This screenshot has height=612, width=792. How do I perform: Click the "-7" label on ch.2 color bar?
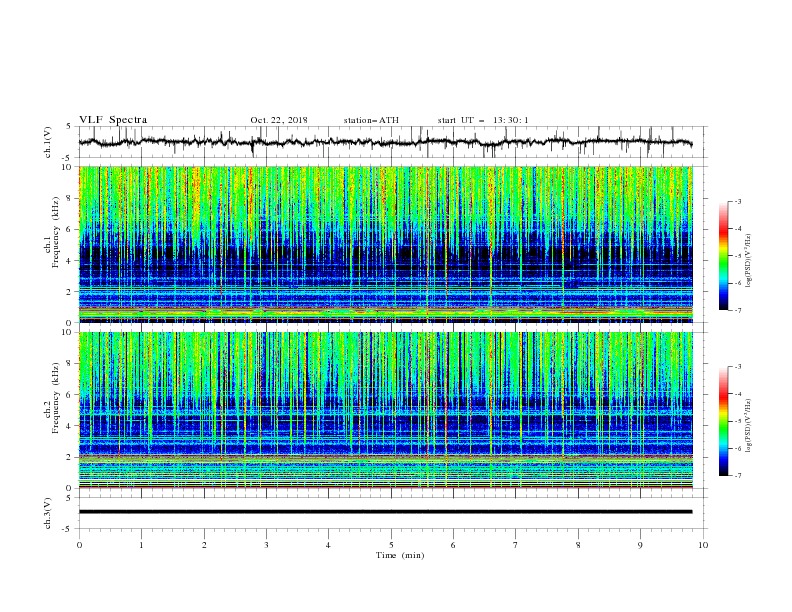[x=738, y=475]
